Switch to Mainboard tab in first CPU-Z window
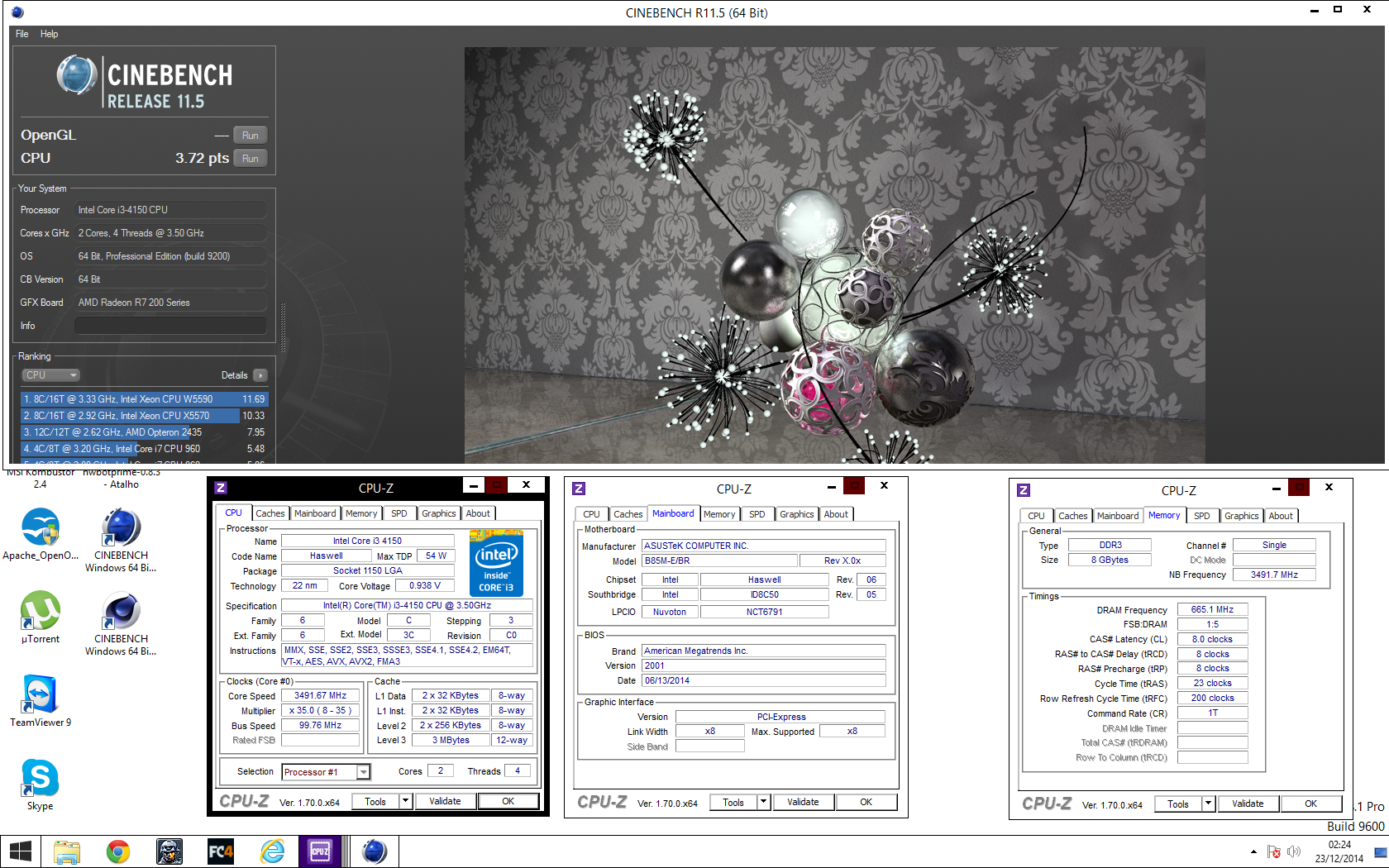The height and width of the screenshot is (868, 1389). pos(315,513)
